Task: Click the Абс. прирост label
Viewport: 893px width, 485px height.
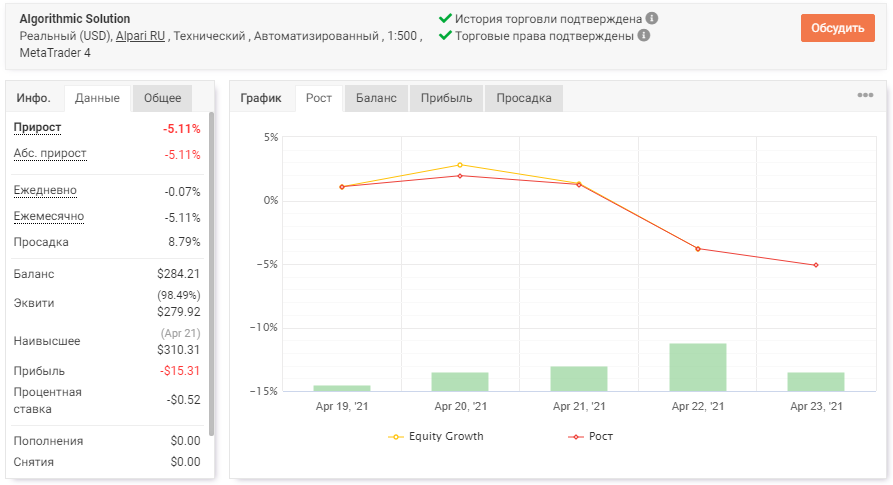Action: [50, 153]
